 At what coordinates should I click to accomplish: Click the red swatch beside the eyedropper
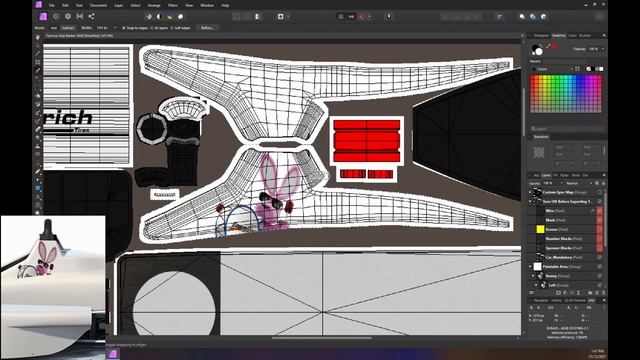pyautogui.click(x=554, y=47)
